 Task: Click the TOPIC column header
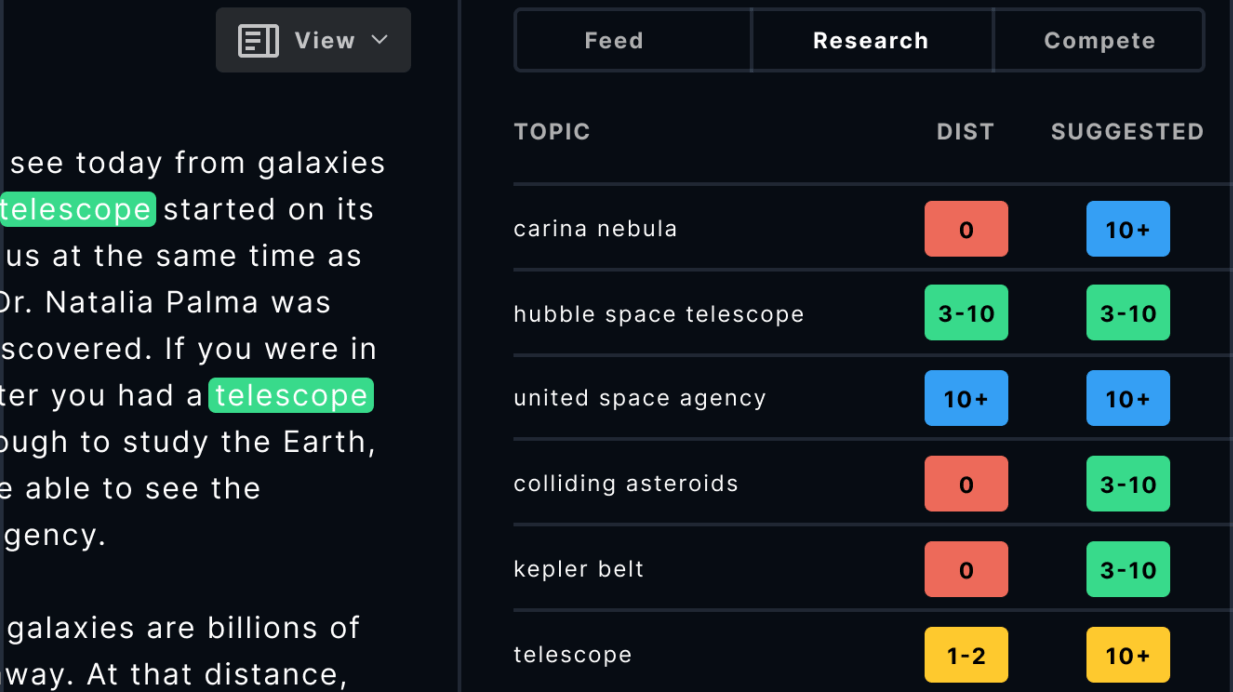coord(552,132)
